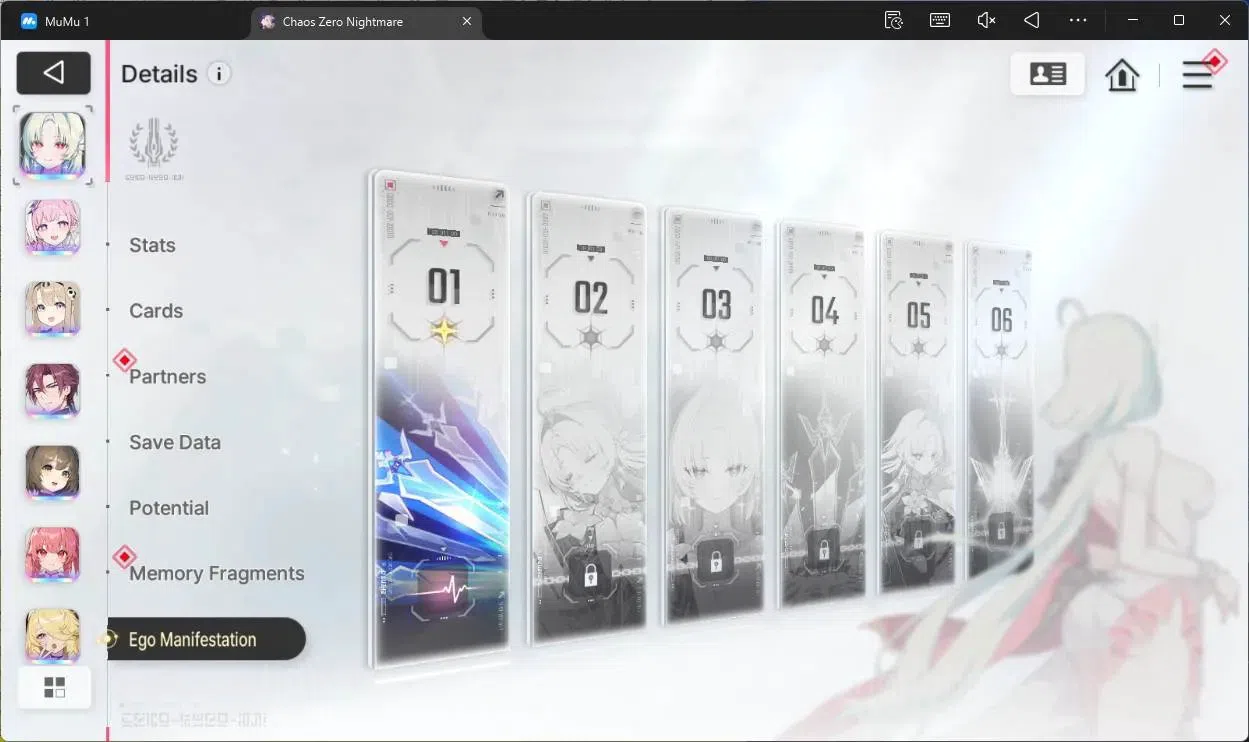Close the Chaos Zero Nightmare tab
The image size is (1249, 742).
[465, 21]
